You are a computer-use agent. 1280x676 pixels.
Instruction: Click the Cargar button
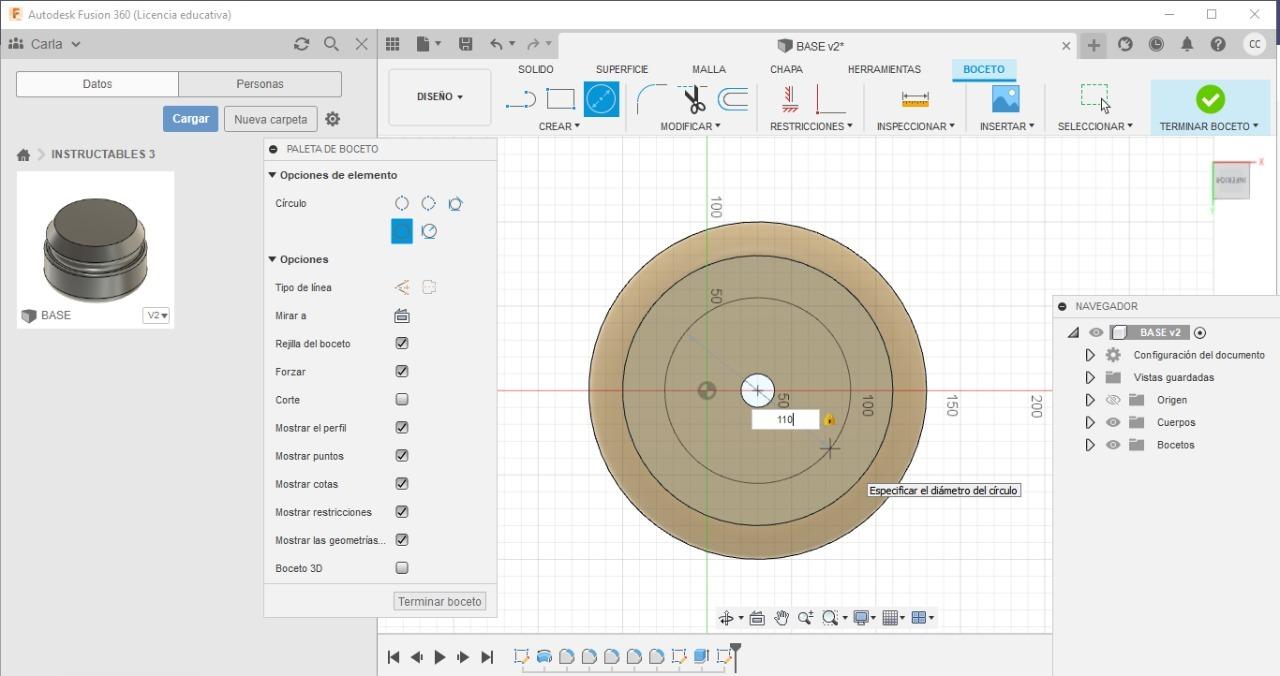(190, 119)
